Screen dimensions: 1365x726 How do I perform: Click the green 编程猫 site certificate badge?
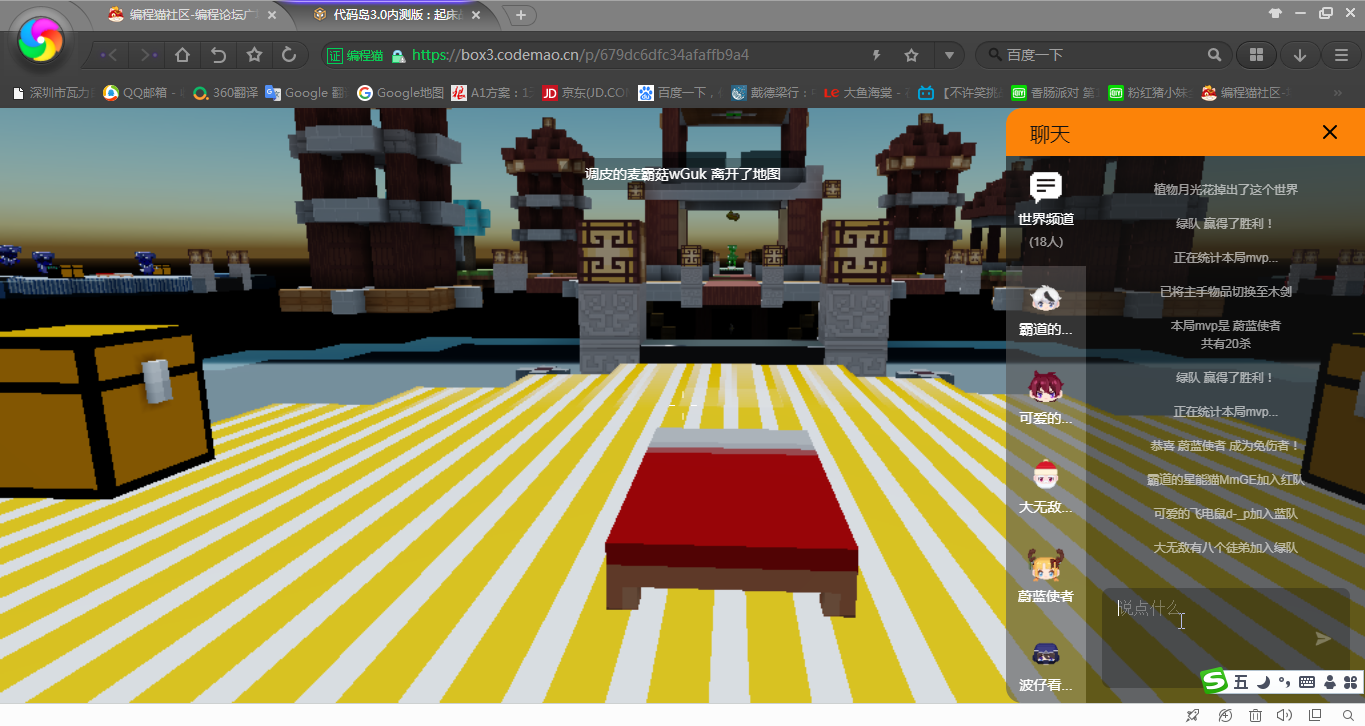(356, 55)
